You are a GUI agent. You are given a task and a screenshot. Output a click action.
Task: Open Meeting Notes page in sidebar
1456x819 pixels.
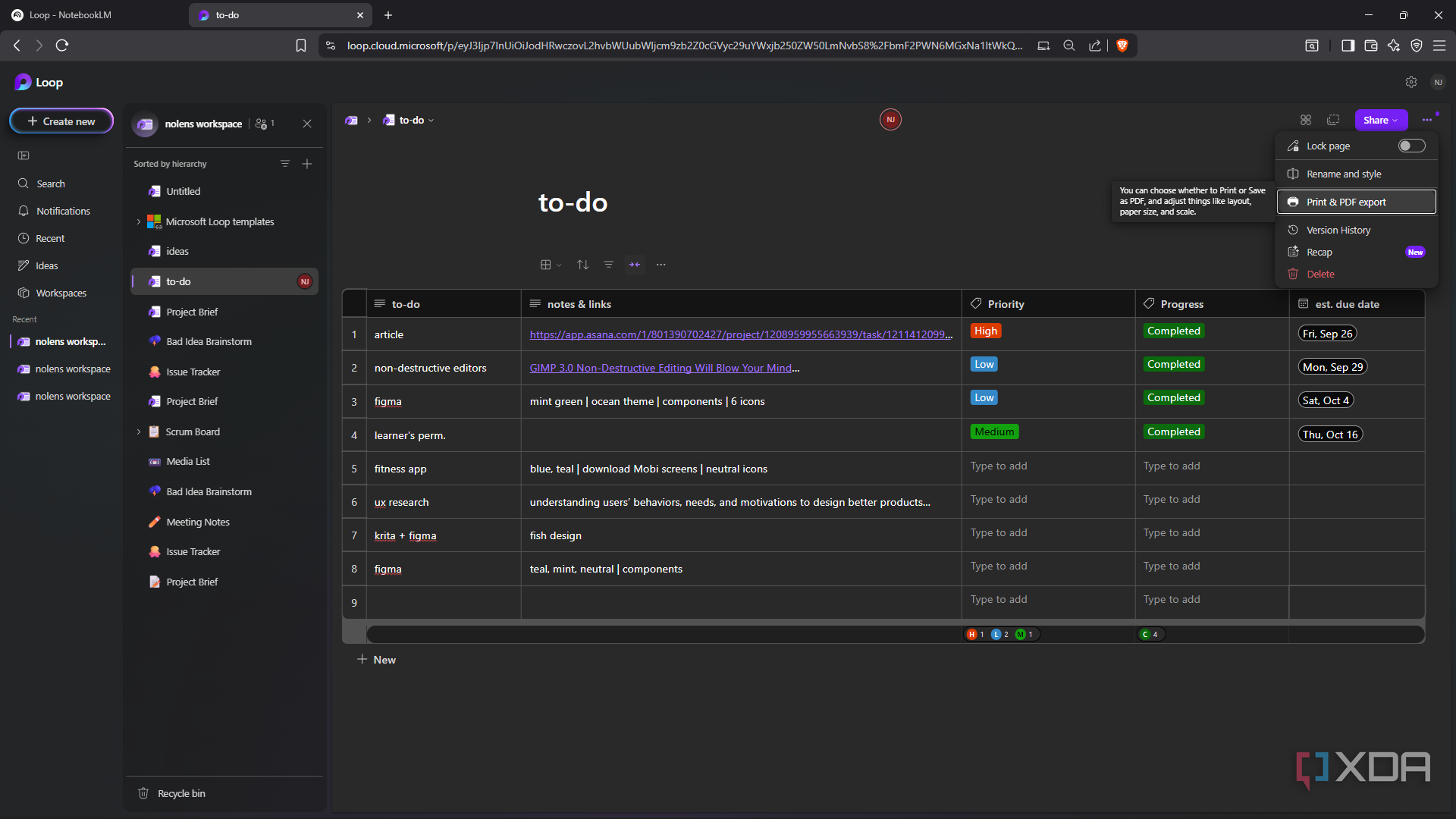tap(198, 522)
